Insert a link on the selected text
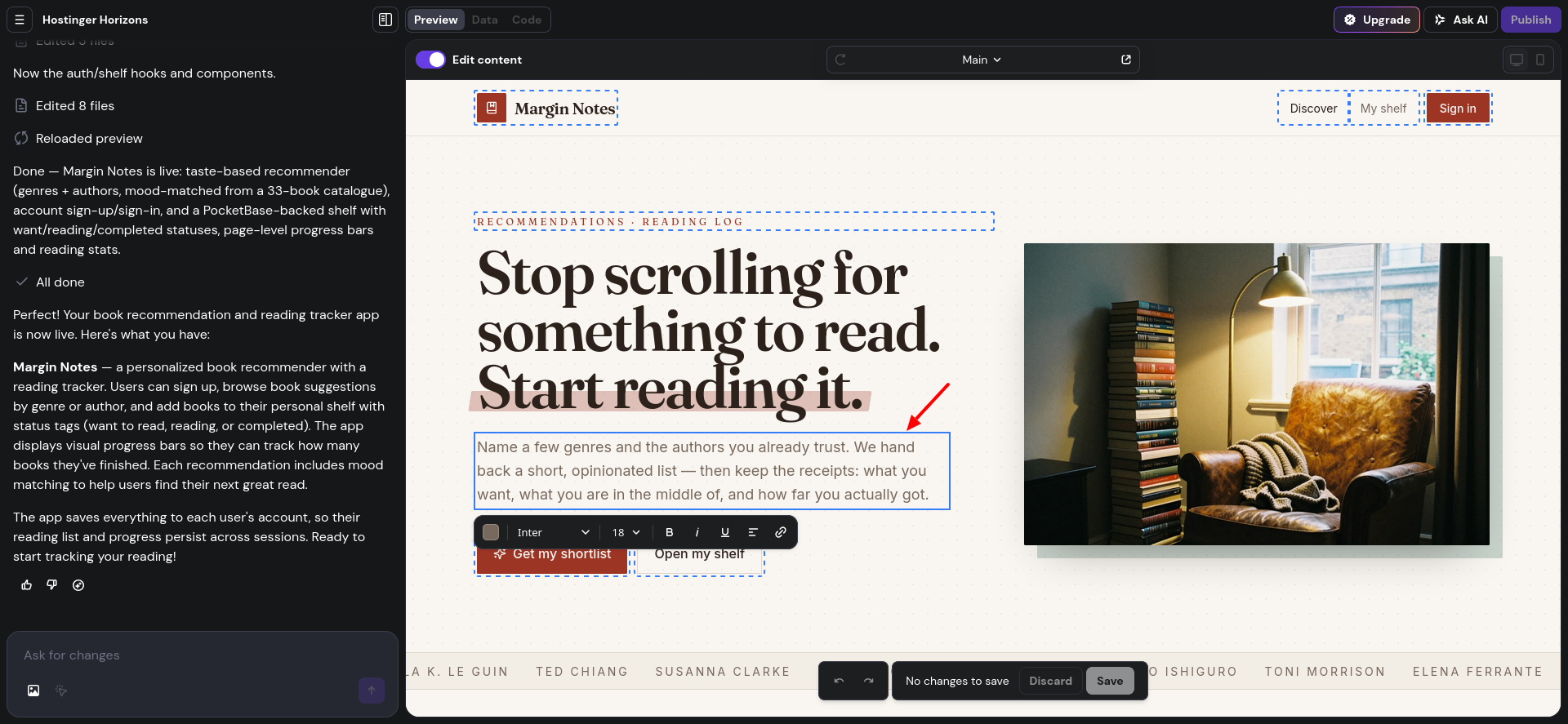1568x724 pixels. coord(781,532)
